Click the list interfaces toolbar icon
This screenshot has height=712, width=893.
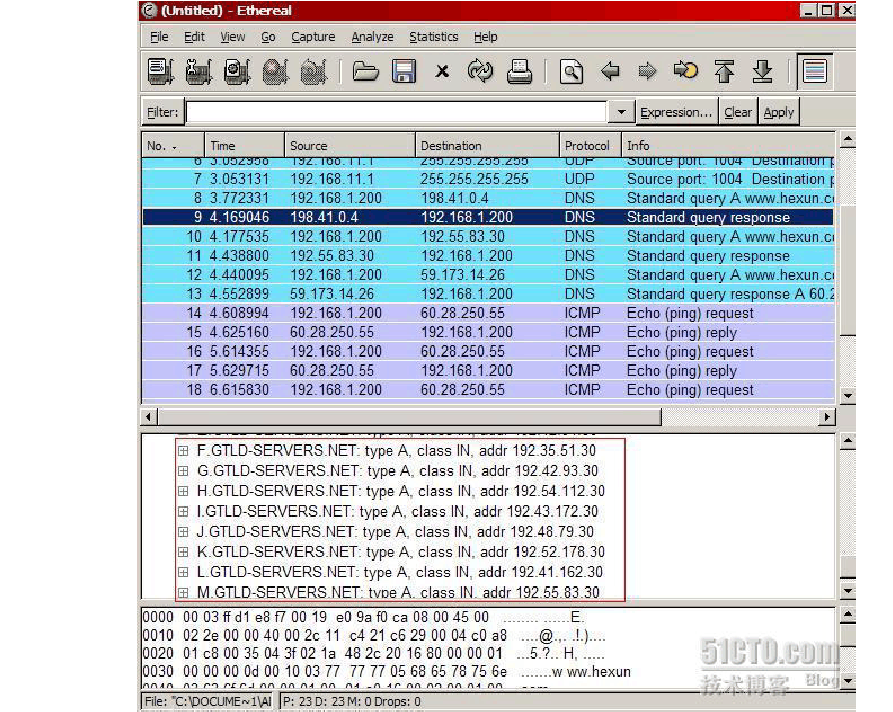point(161,72)
